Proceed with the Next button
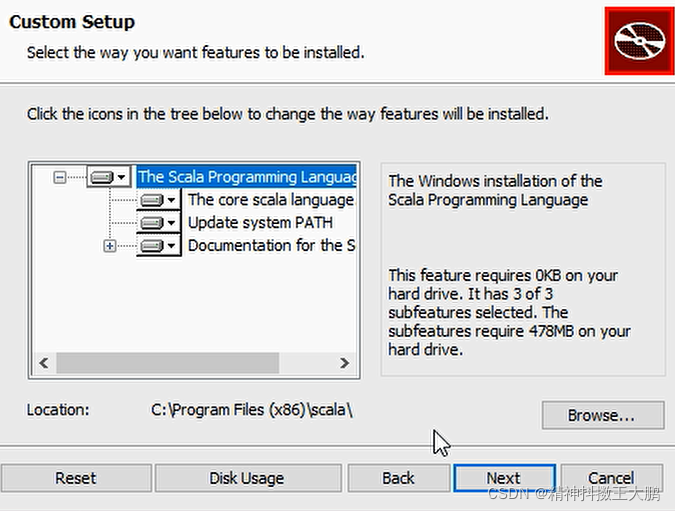 [504, 478]
